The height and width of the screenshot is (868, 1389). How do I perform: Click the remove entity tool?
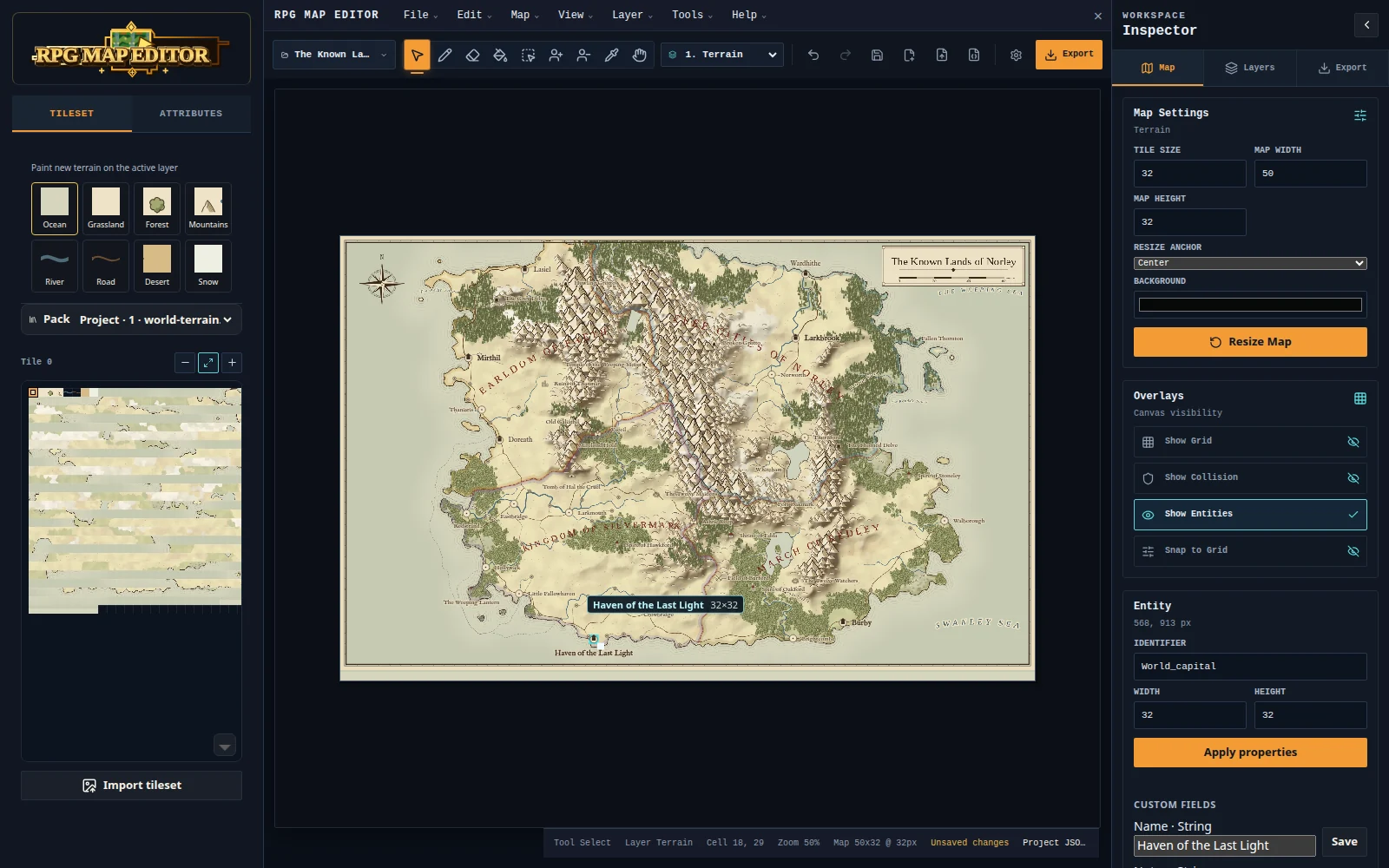point(583,55)
